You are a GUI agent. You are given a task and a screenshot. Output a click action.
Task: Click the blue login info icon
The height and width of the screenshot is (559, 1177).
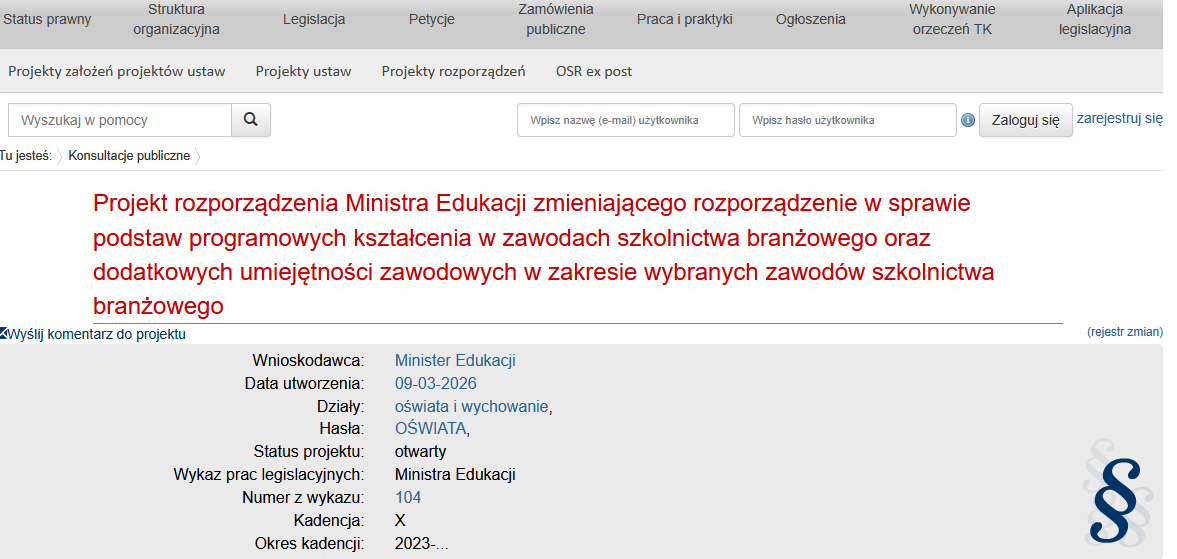[x=968, y=120]
